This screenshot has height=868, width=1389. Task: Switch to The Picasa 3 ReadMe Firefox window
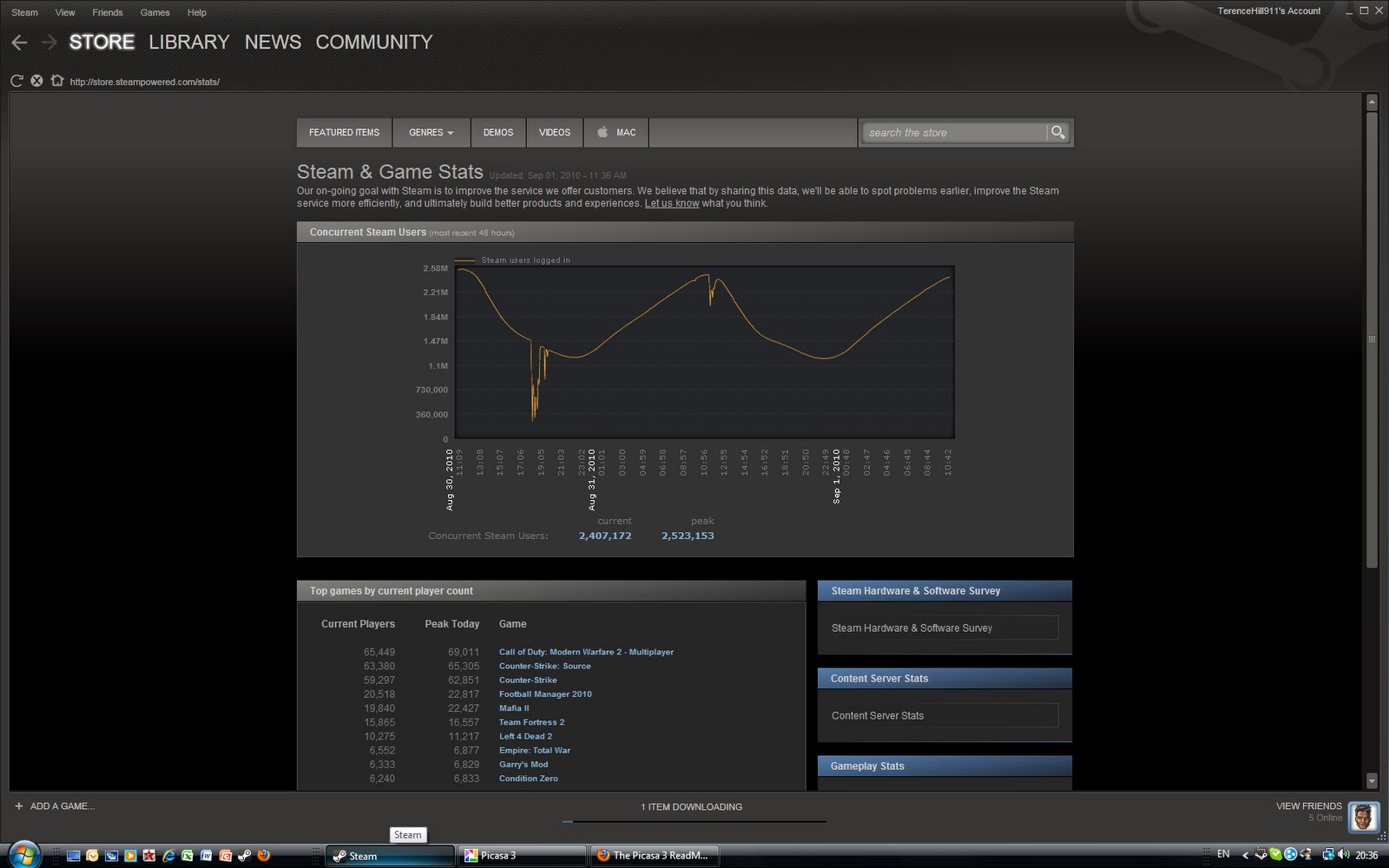coord(654,856)
